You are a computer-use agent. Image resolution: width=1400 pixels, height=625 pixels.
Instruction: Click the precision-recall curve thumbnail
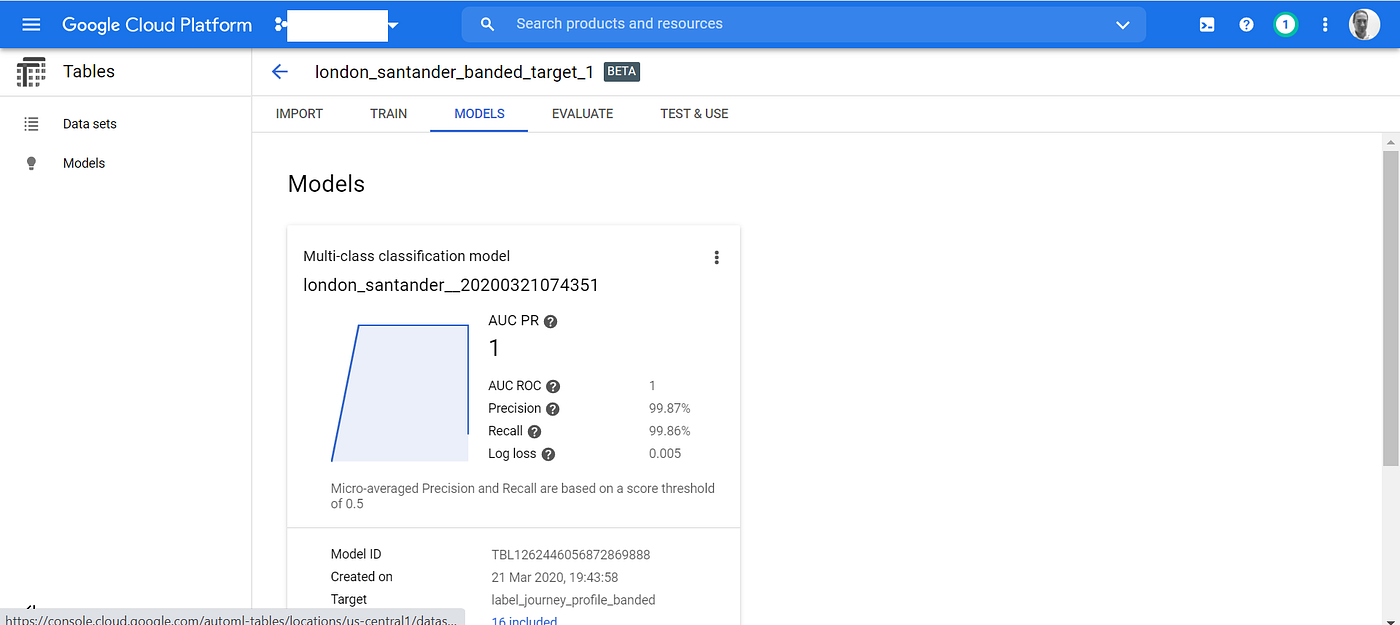pyautogui.click(x=399, y=392)
